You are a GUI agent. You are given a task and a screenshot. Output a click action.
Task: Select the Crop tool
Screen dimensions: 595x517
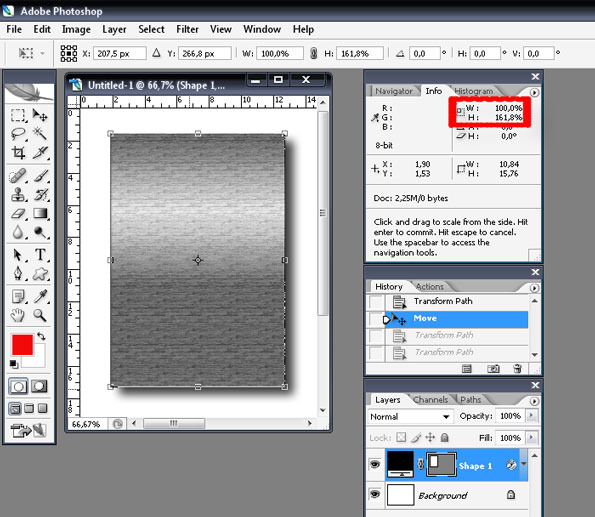point(18,152)
